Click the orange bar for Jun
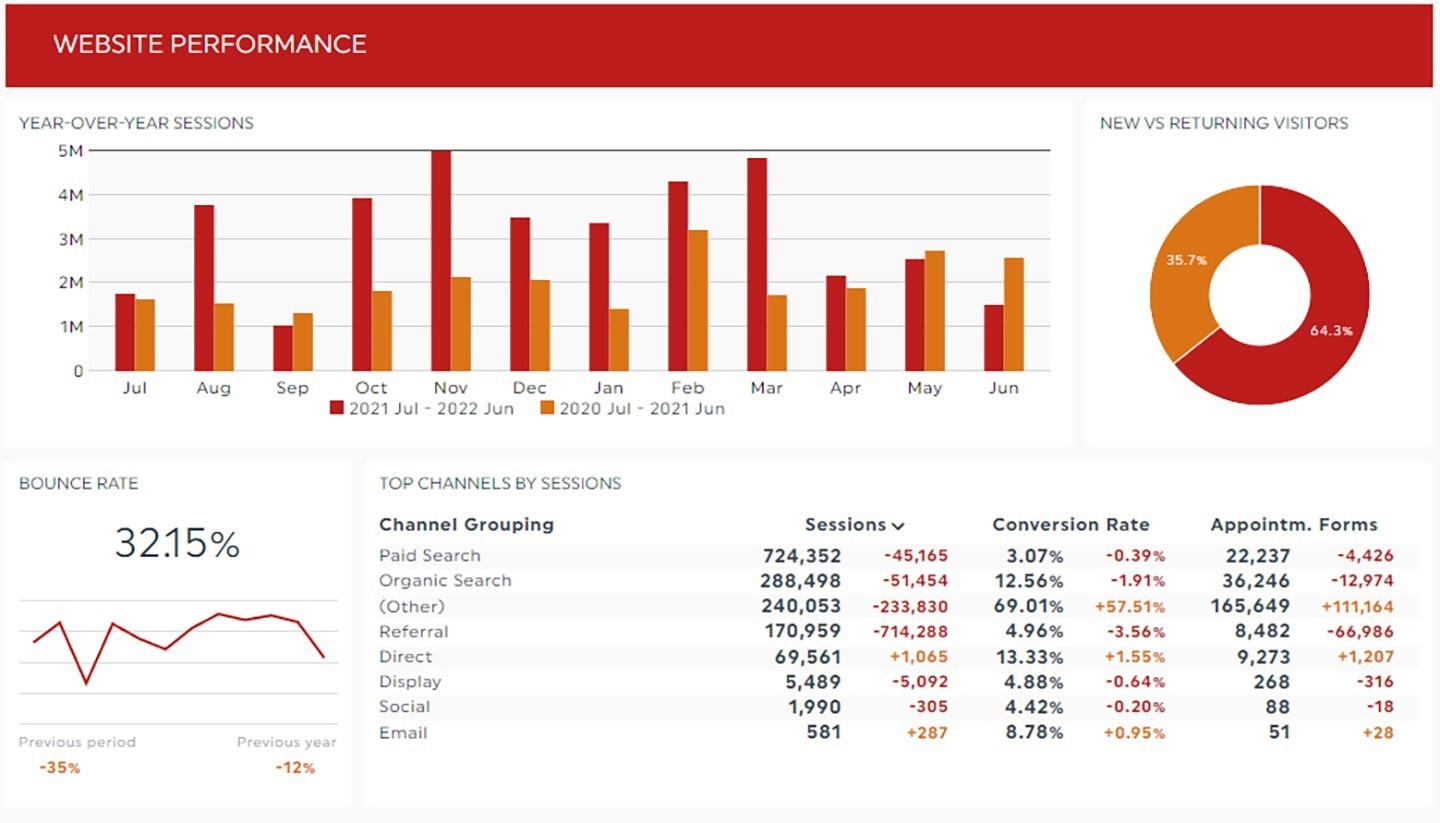 click(x=1013, y=314)
